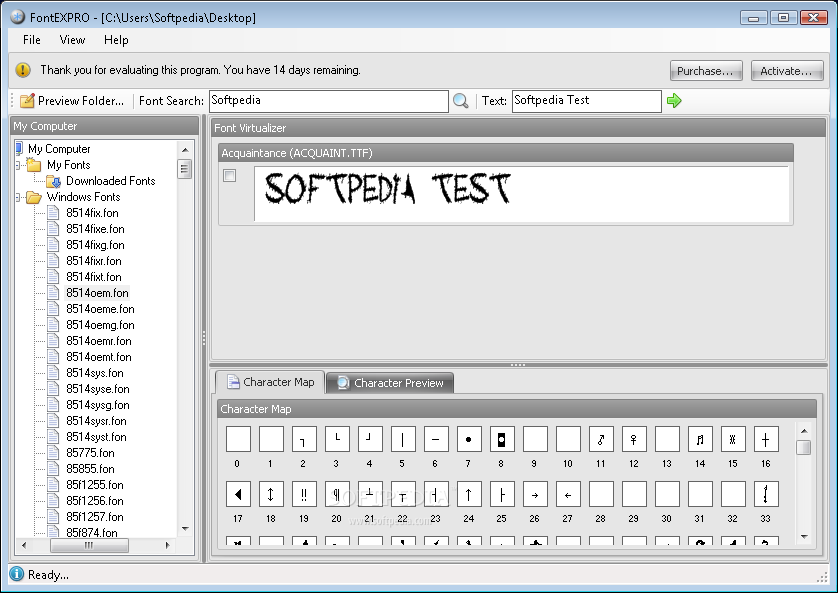The image size is (838, 593).
Task: Select the Downloaded Fonts folder icon
Action: pyautogui.click(x=53, y=181)
